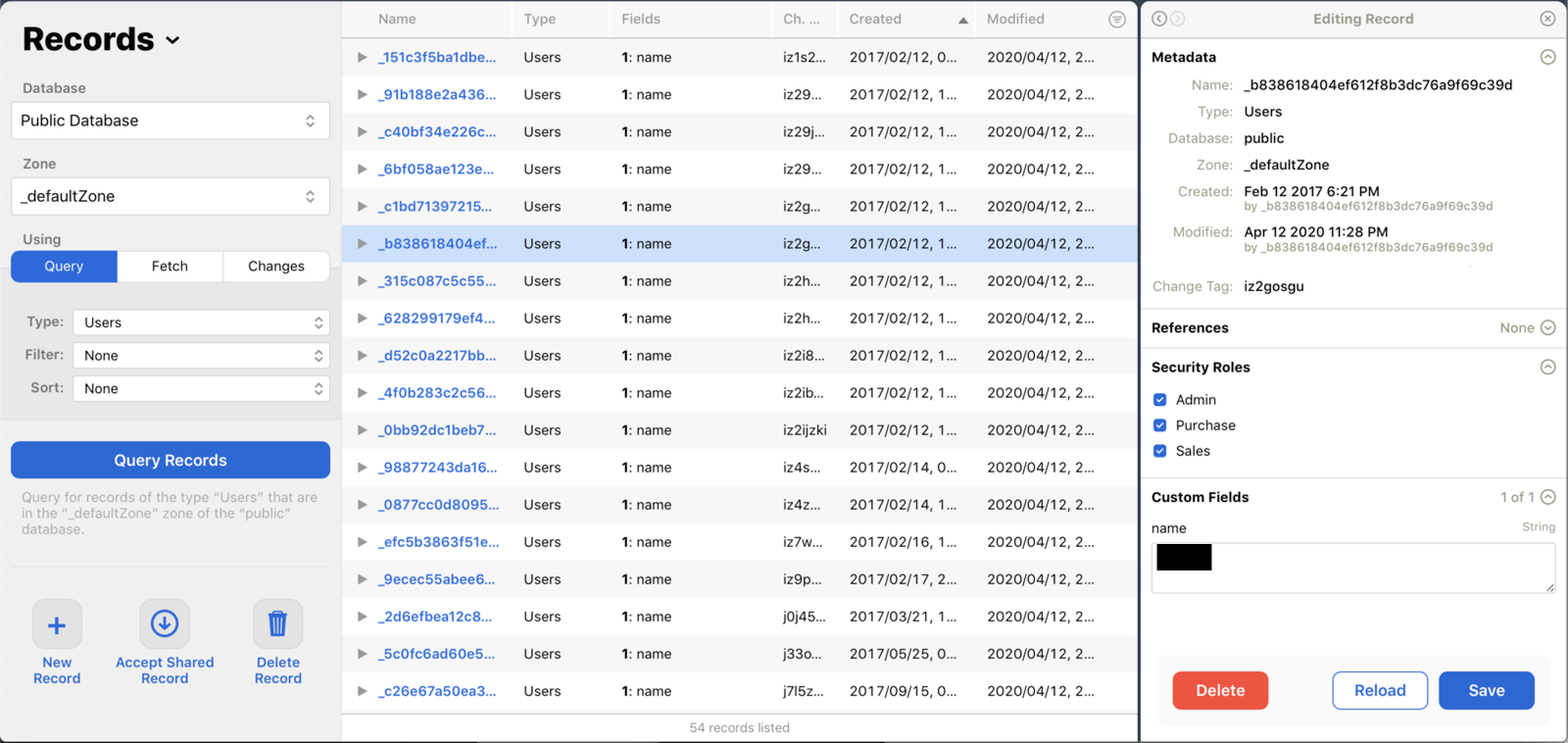1568x743 pixels.
Task: Open the column filter icon in table header
Action: tap(1116, 20)
